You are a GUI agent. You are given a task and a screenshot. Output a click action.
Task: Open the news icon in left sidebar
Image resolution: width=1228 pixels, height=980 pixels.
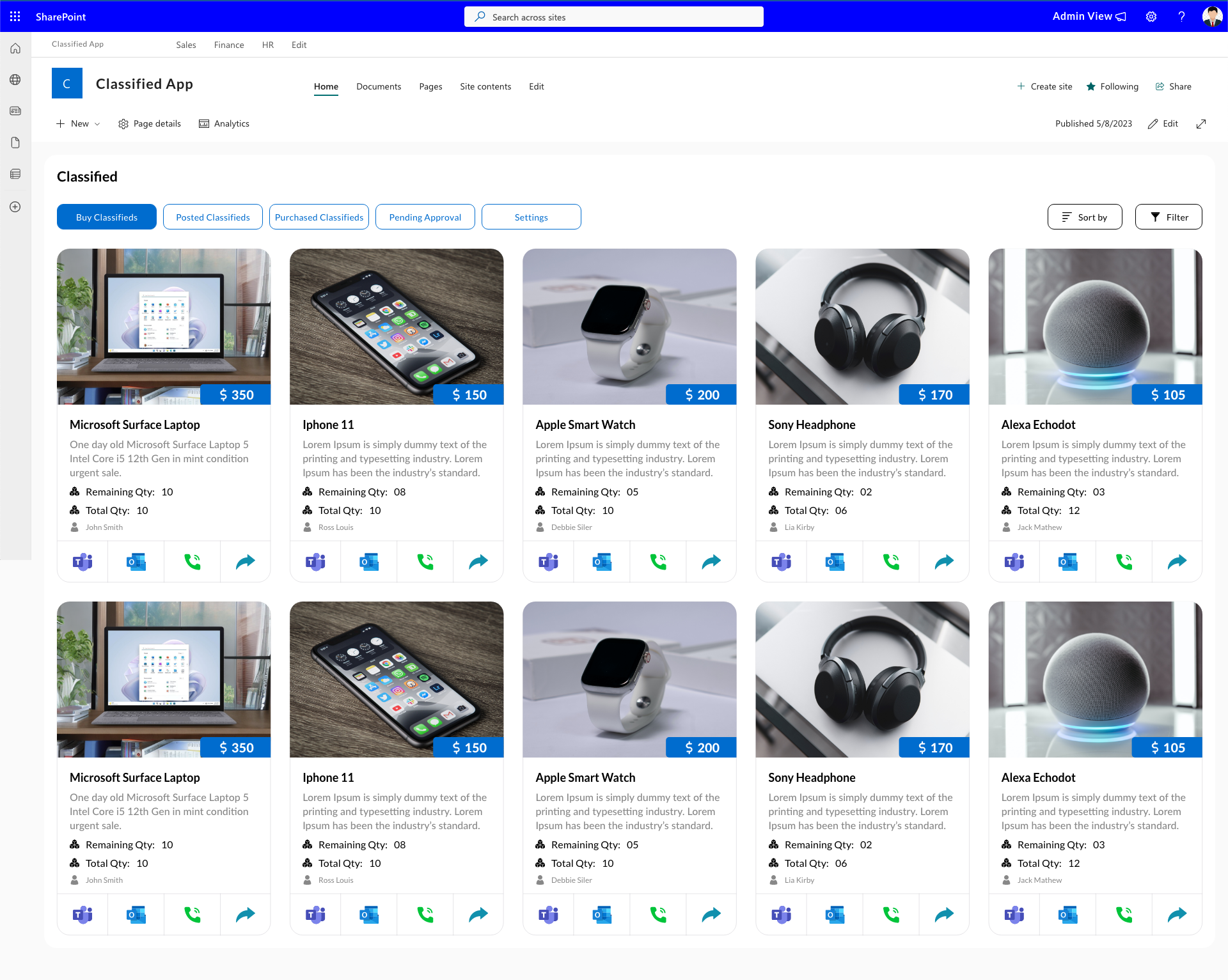[x=15, y=111]
